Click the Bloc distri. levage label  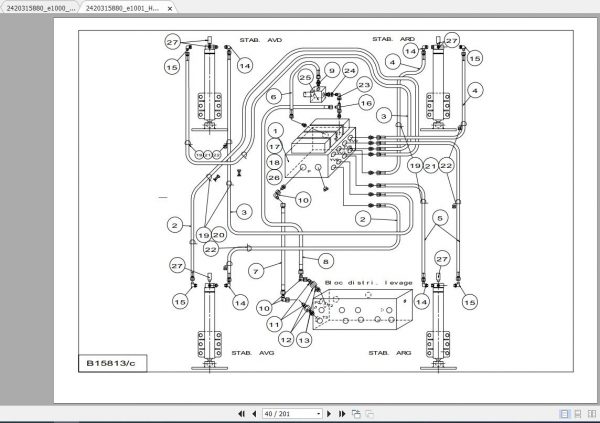[368, 283]
